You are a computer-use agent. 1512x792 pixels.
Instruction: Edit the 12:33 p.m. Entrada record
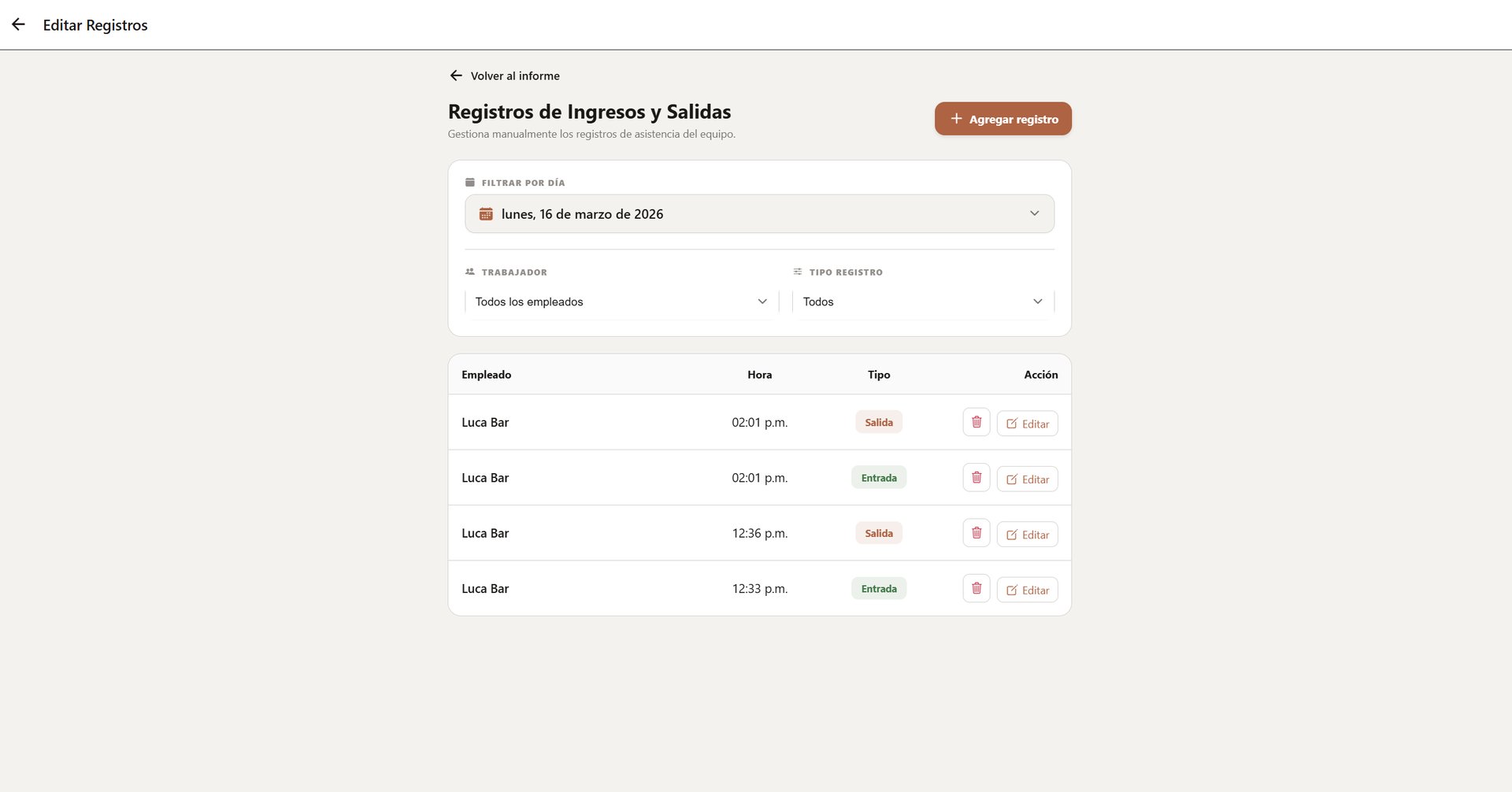pyautogui.click(x=1027, y=590)
